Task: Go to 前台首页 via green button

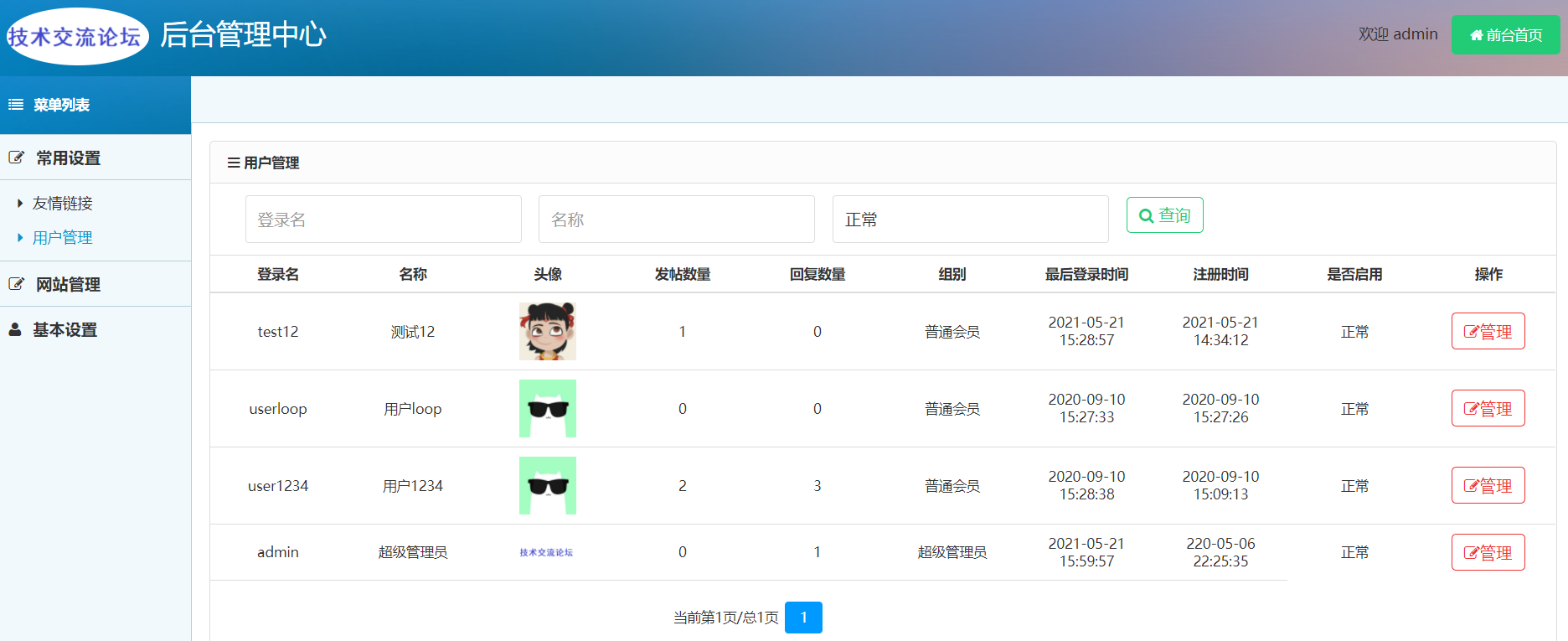Action: (1505, 35)
